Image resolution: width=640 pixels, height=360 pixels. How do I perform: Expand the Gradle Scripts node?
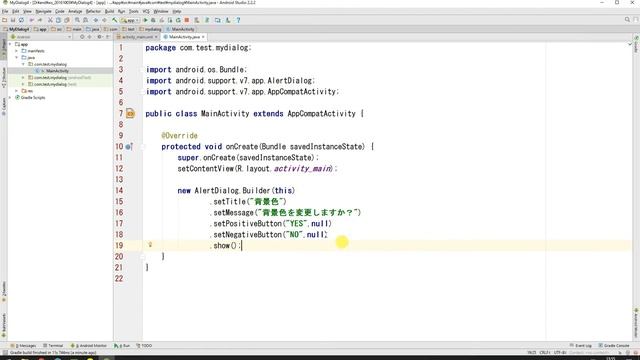coord(10,98)
